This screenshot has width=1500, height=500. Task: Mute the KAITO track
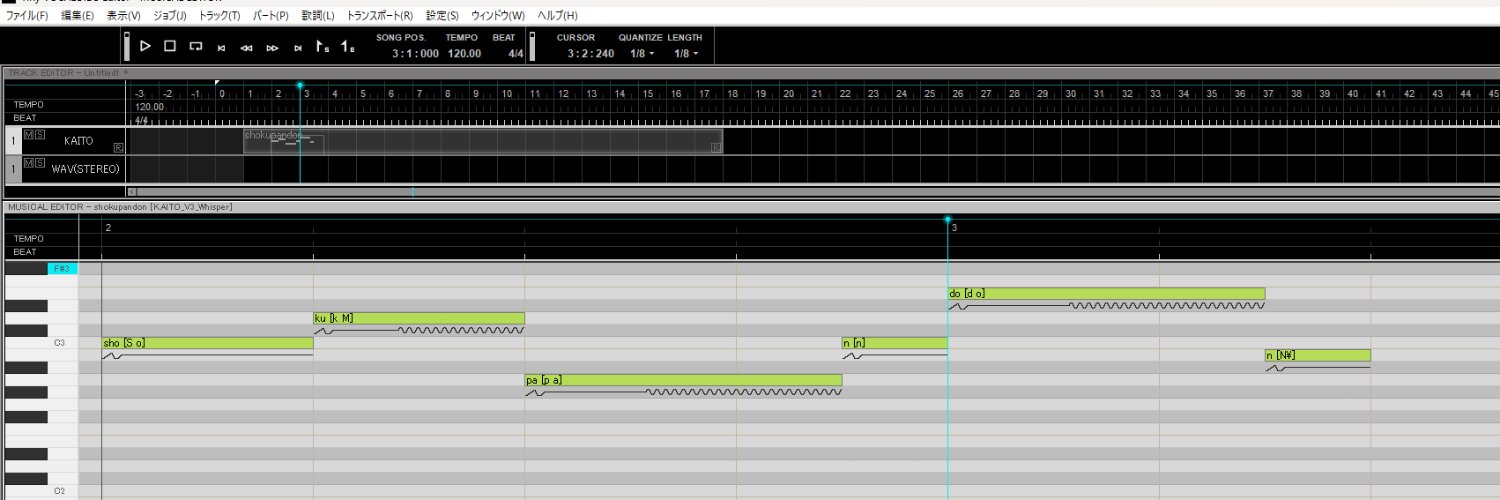(x=27, y=133)
